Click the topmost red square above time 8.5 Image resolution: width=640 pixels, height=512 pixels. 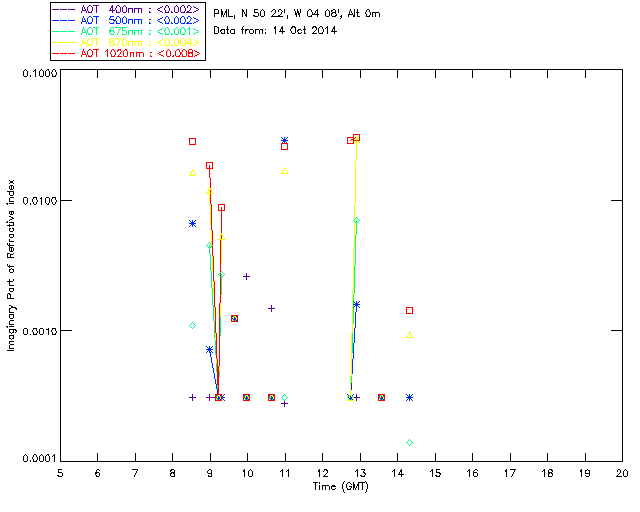[193, 142]
